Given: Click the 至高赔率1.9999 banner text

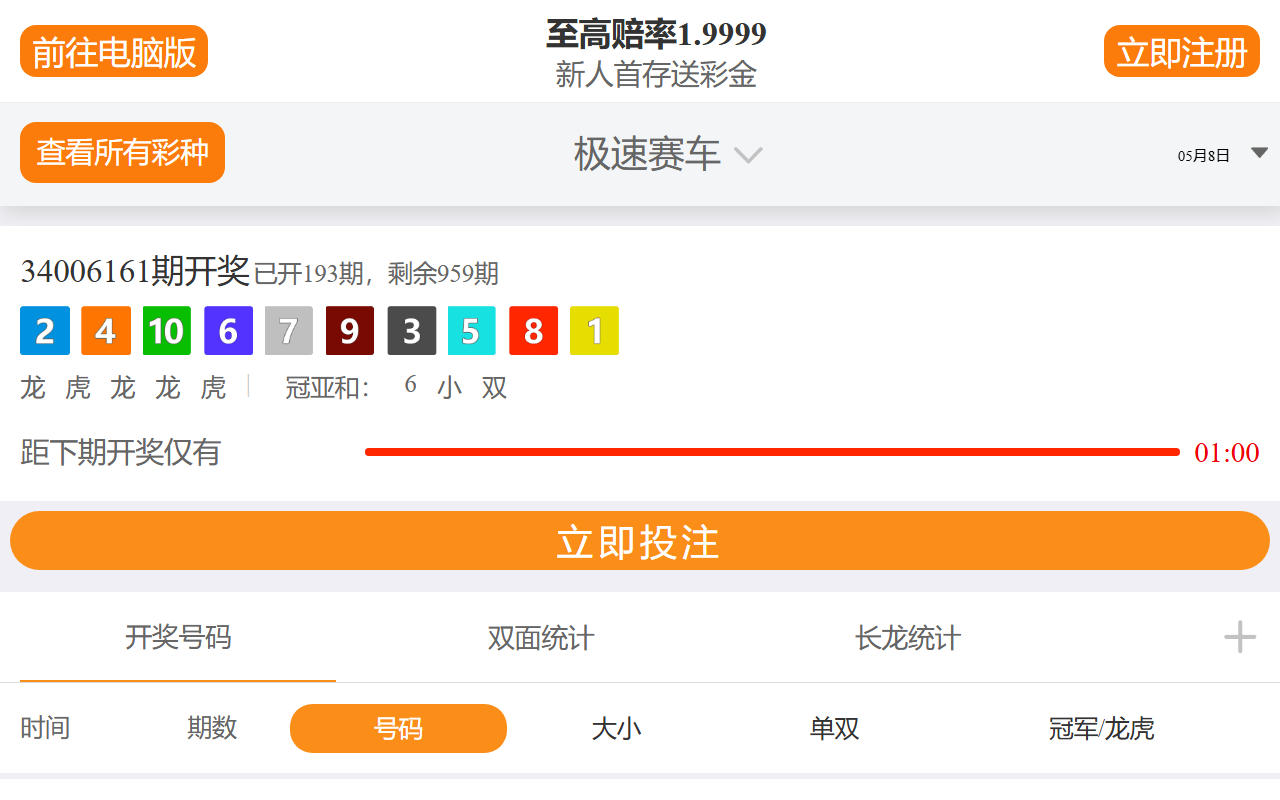Looking at the screenshot, I should [656, 35].
